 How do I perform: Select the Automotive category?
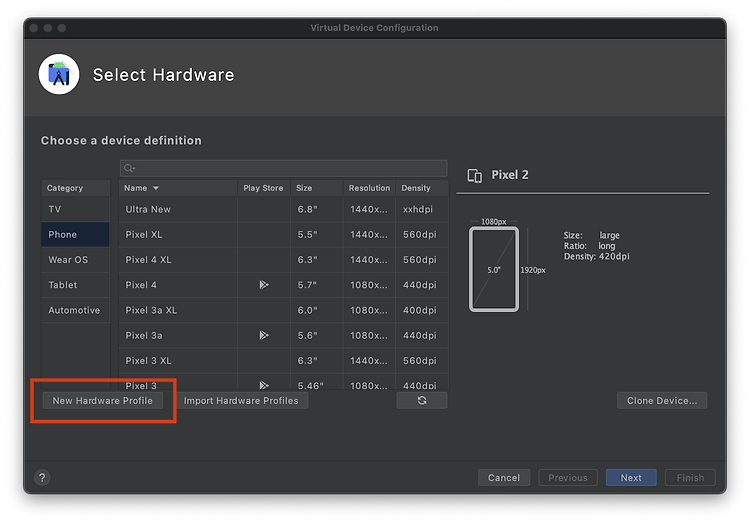(76, 310)
